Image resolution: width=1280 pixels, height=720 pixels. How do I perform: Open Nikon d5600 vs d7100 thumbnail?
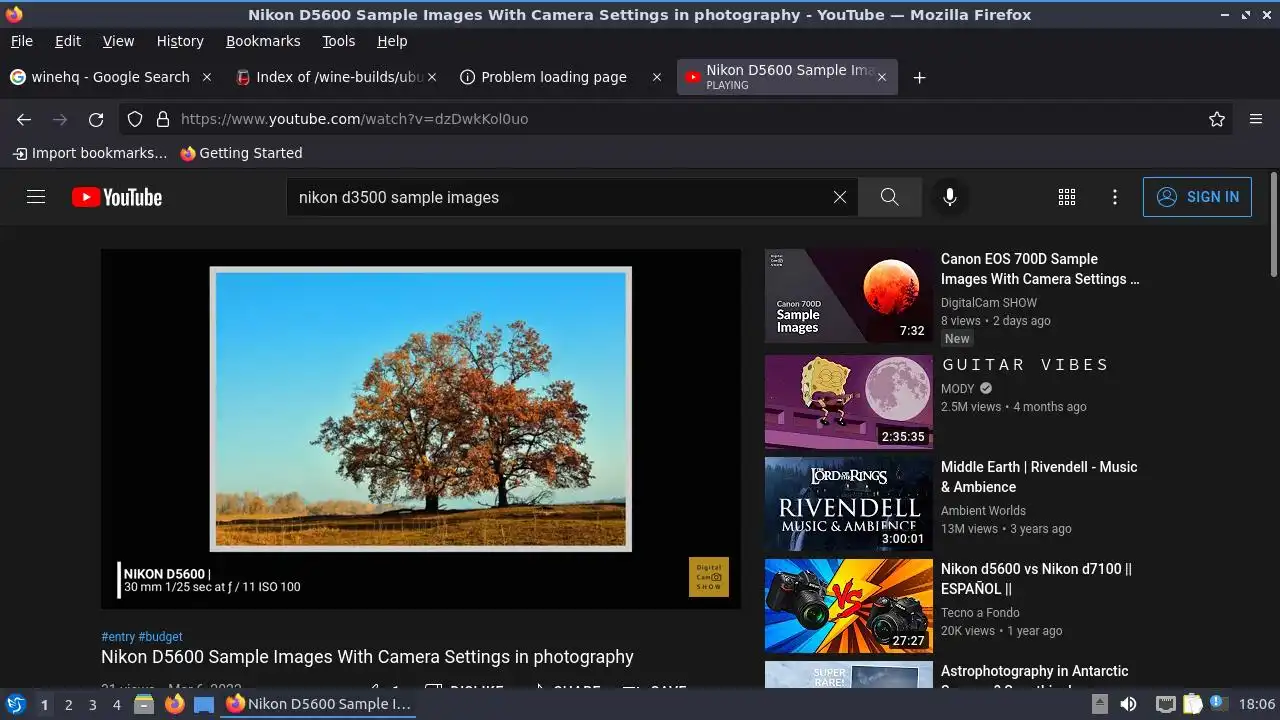click(x=849, y=606)
